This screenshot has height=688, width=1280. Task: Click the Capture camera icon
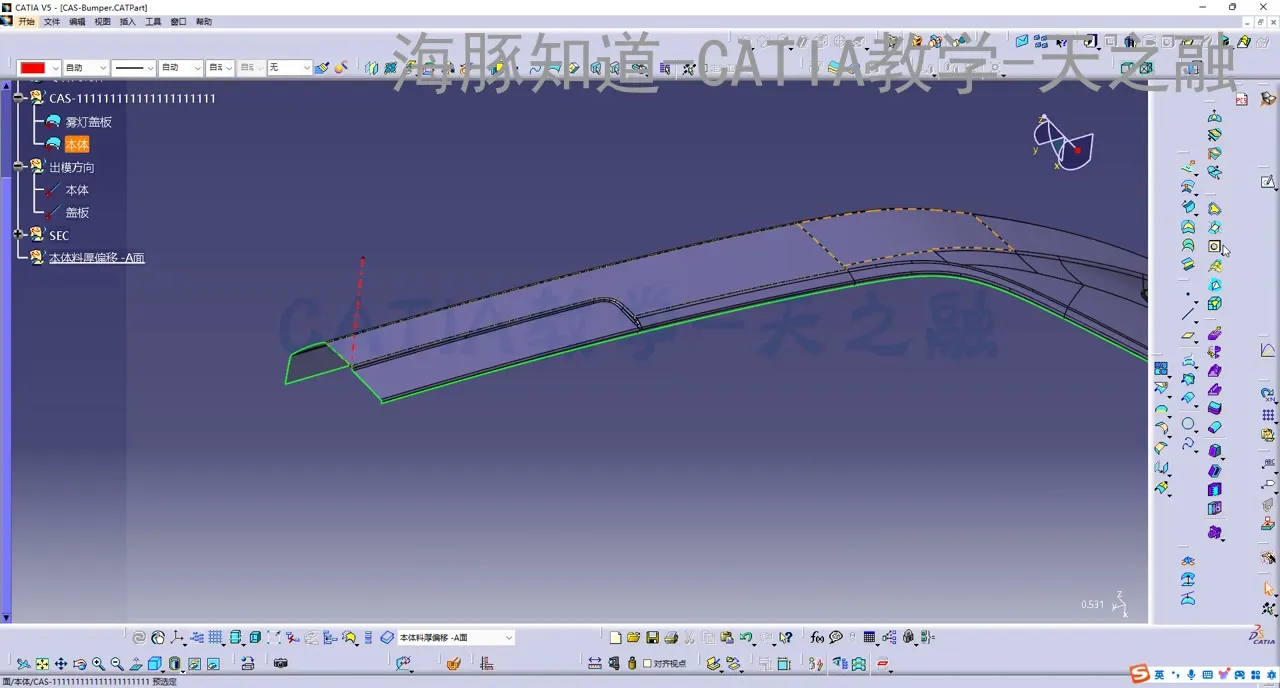pos(280,663)
